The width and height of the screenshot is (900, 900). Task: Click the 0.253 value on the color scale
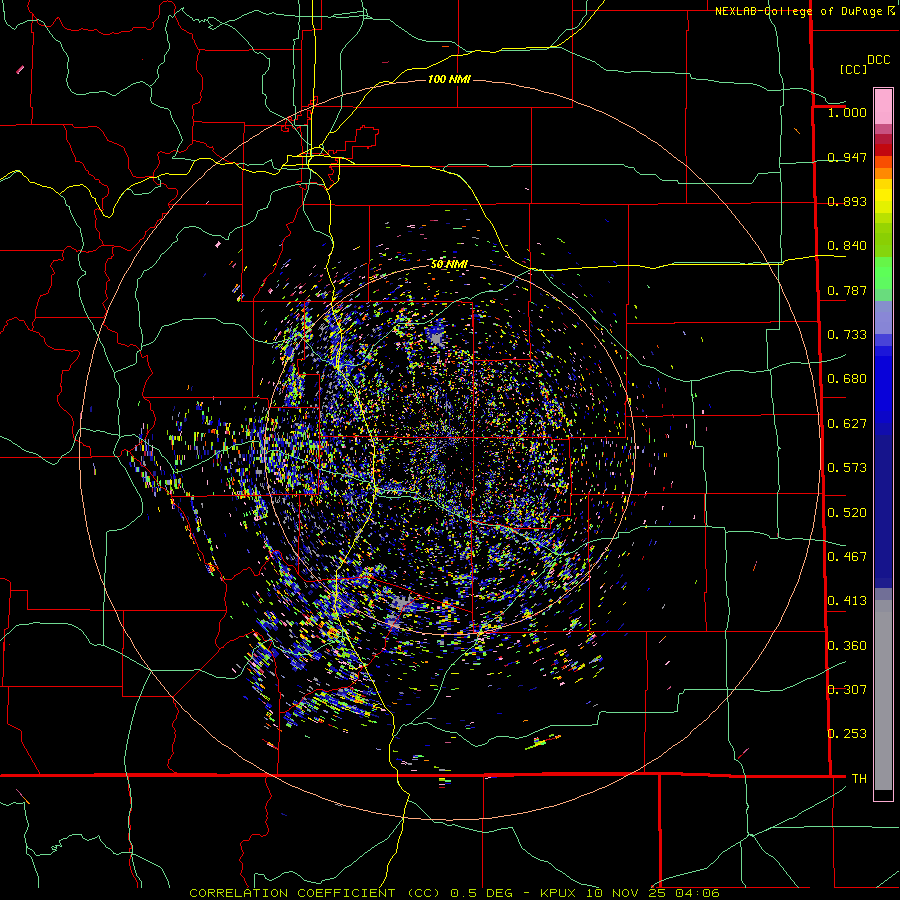coord(847,734)
